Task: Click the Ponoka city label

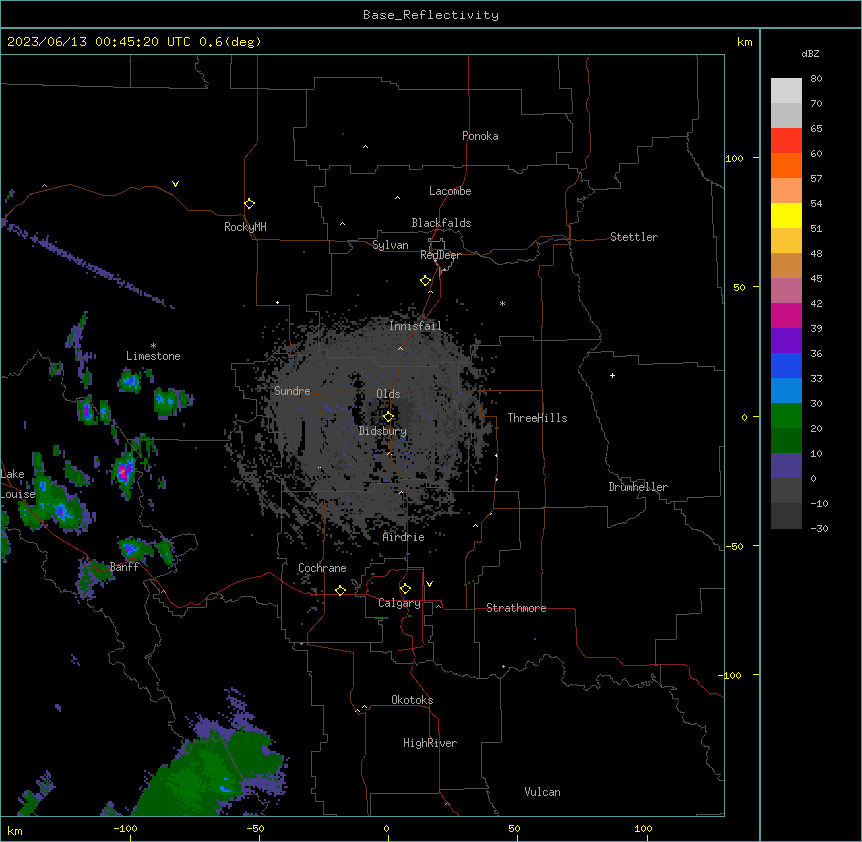Action: point(480,136)
